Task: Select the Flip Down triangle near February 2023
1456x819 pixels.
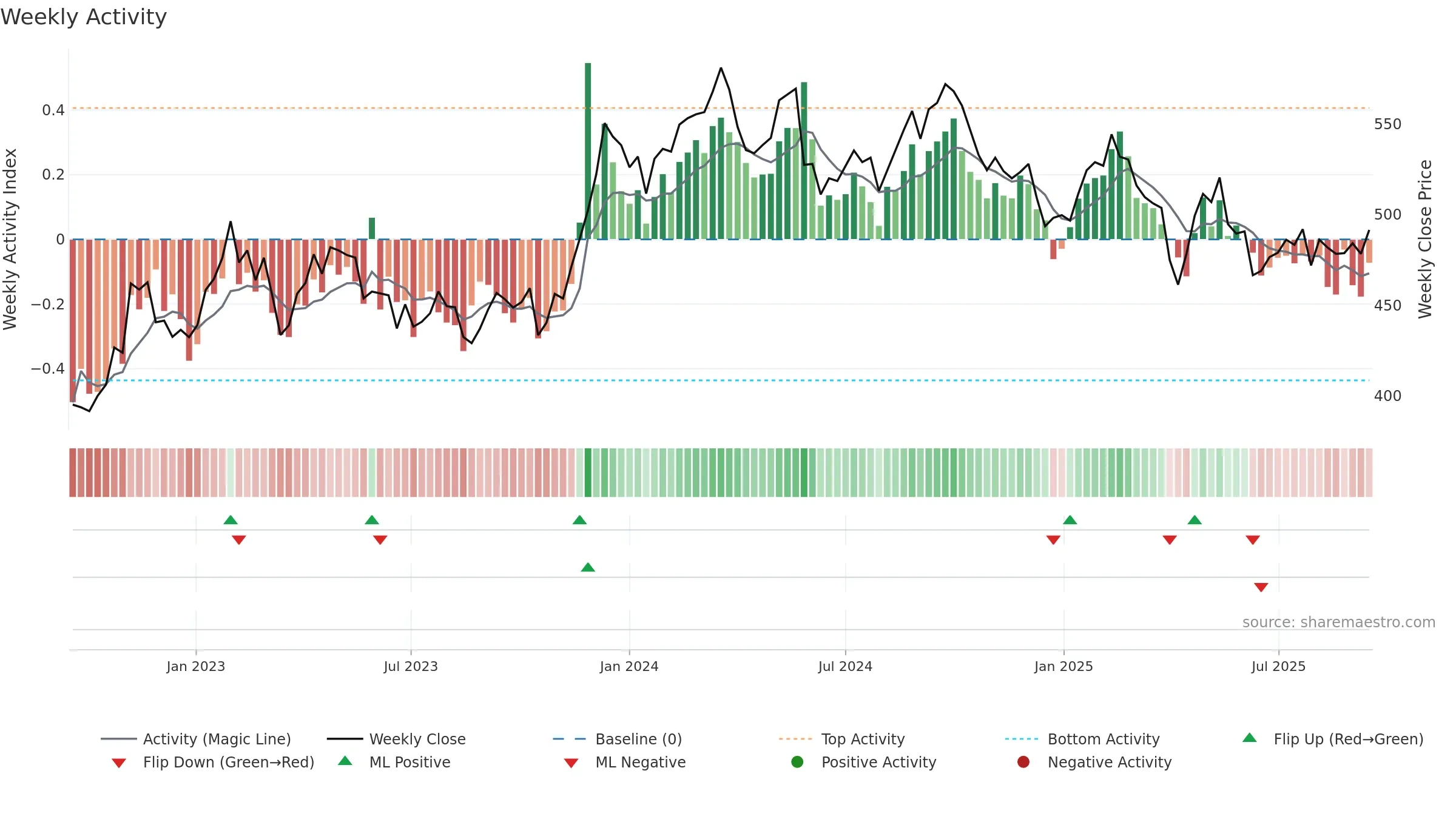Action: pos(239,540)
